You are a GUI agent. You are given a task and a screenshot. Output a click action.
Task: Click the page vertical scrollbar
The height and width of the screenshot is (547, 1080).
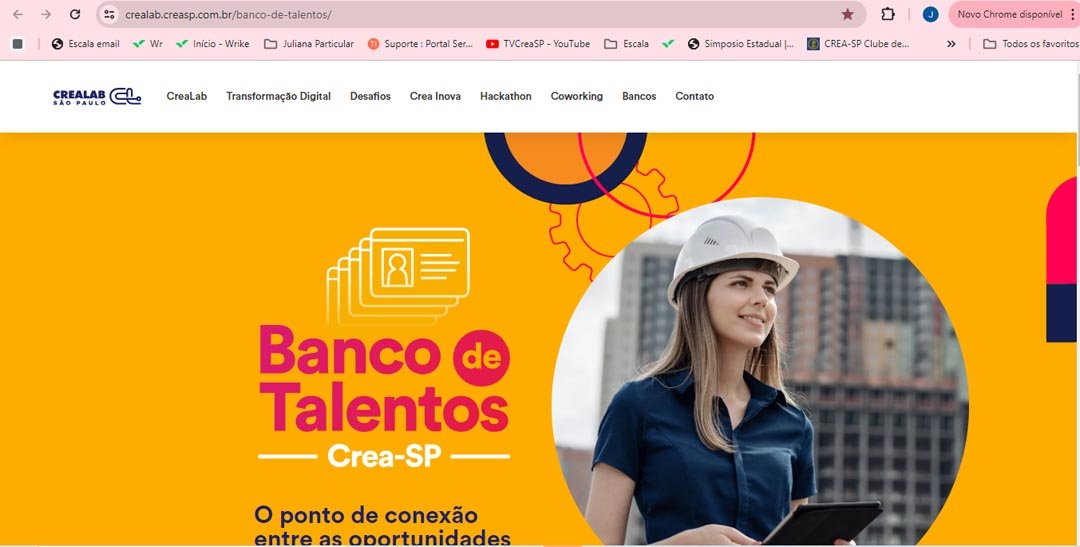[x=1077, y=303]
